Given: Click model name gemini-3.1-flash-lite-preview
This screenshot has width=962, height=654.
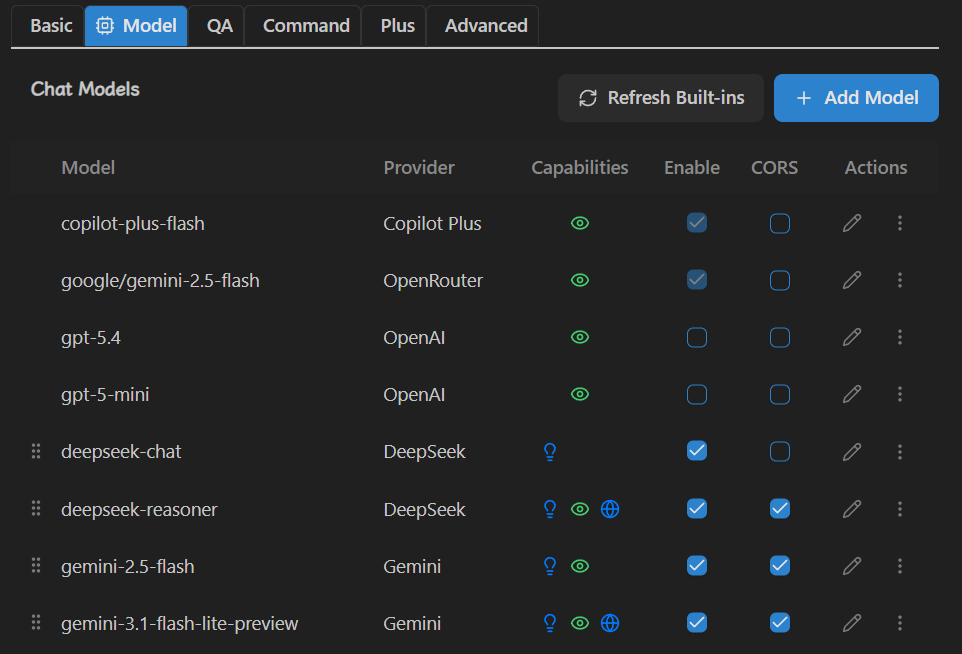Looking at the screenshot, I should click(x=180, y=623).
